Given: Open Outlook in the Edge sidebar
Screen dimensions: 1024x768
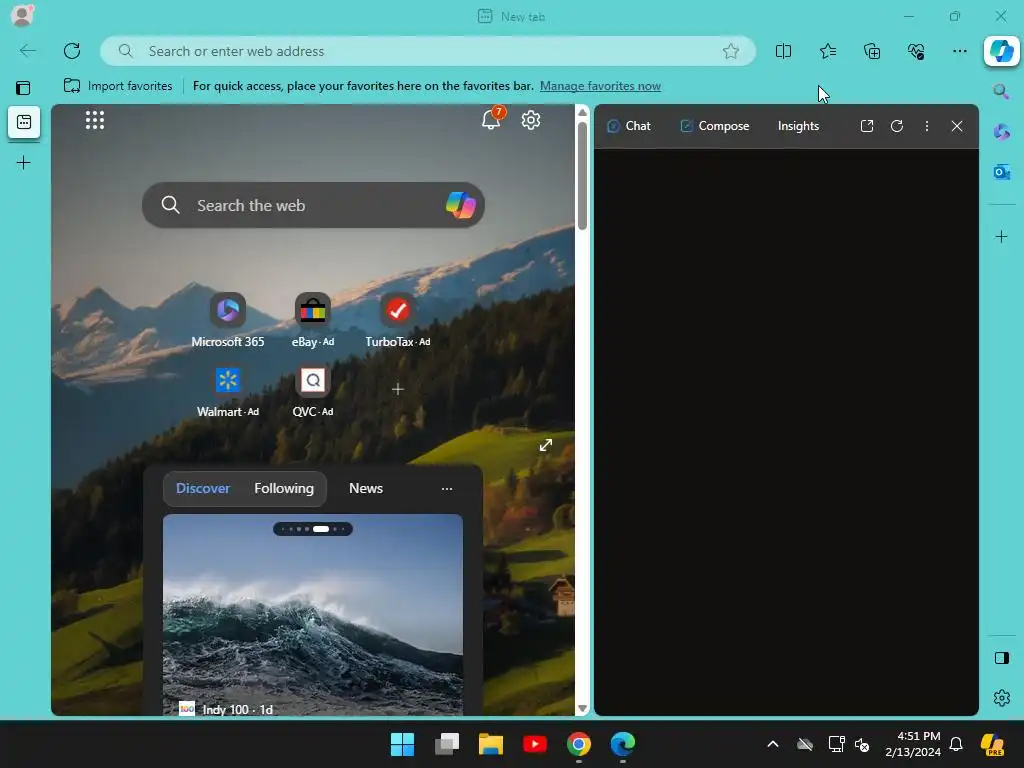Looking at the screenshot, I should pos(1001,172).
